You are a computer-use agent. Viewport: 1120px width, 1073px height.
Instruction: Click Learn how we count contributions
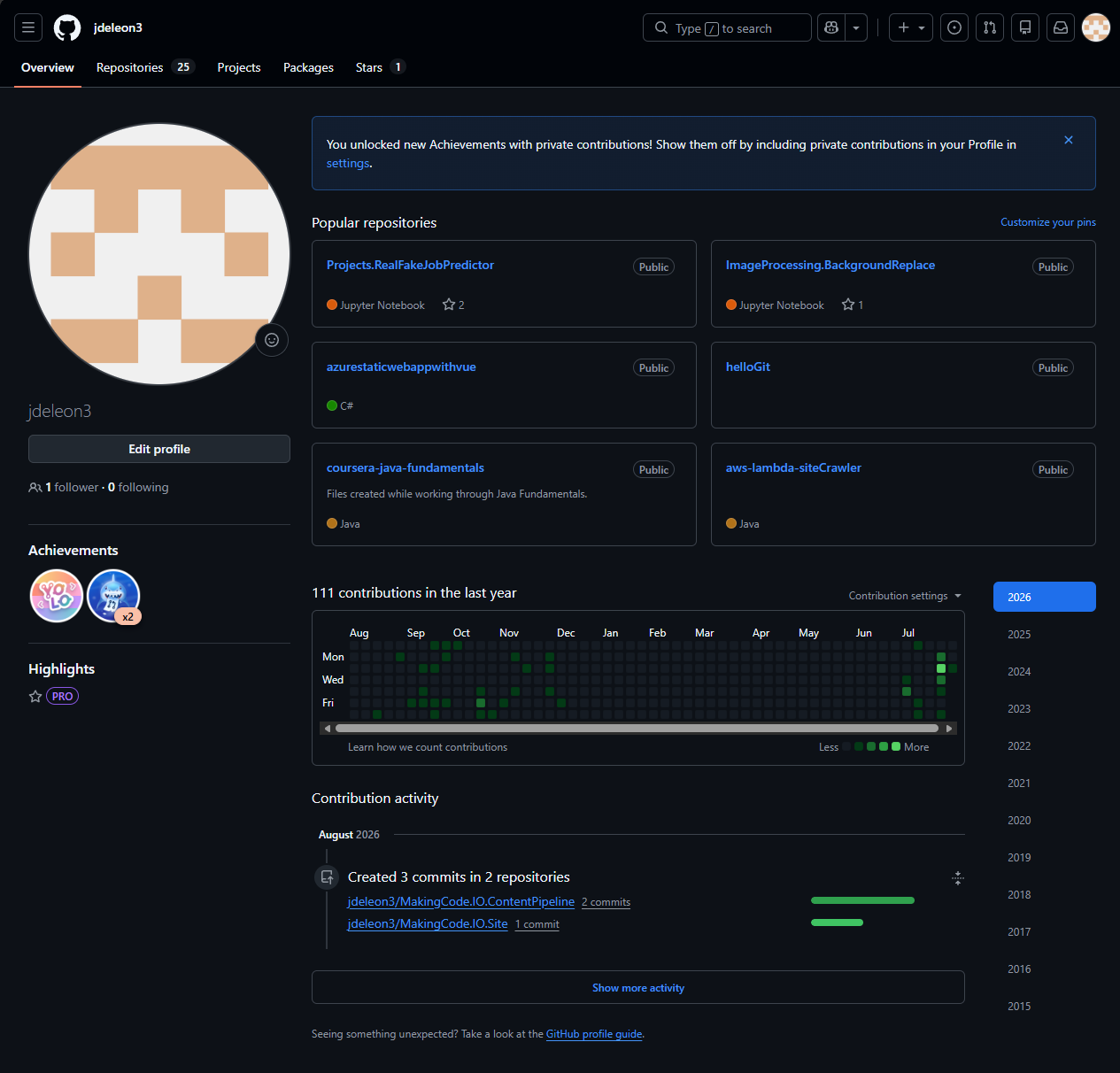[x=428, y=747]
